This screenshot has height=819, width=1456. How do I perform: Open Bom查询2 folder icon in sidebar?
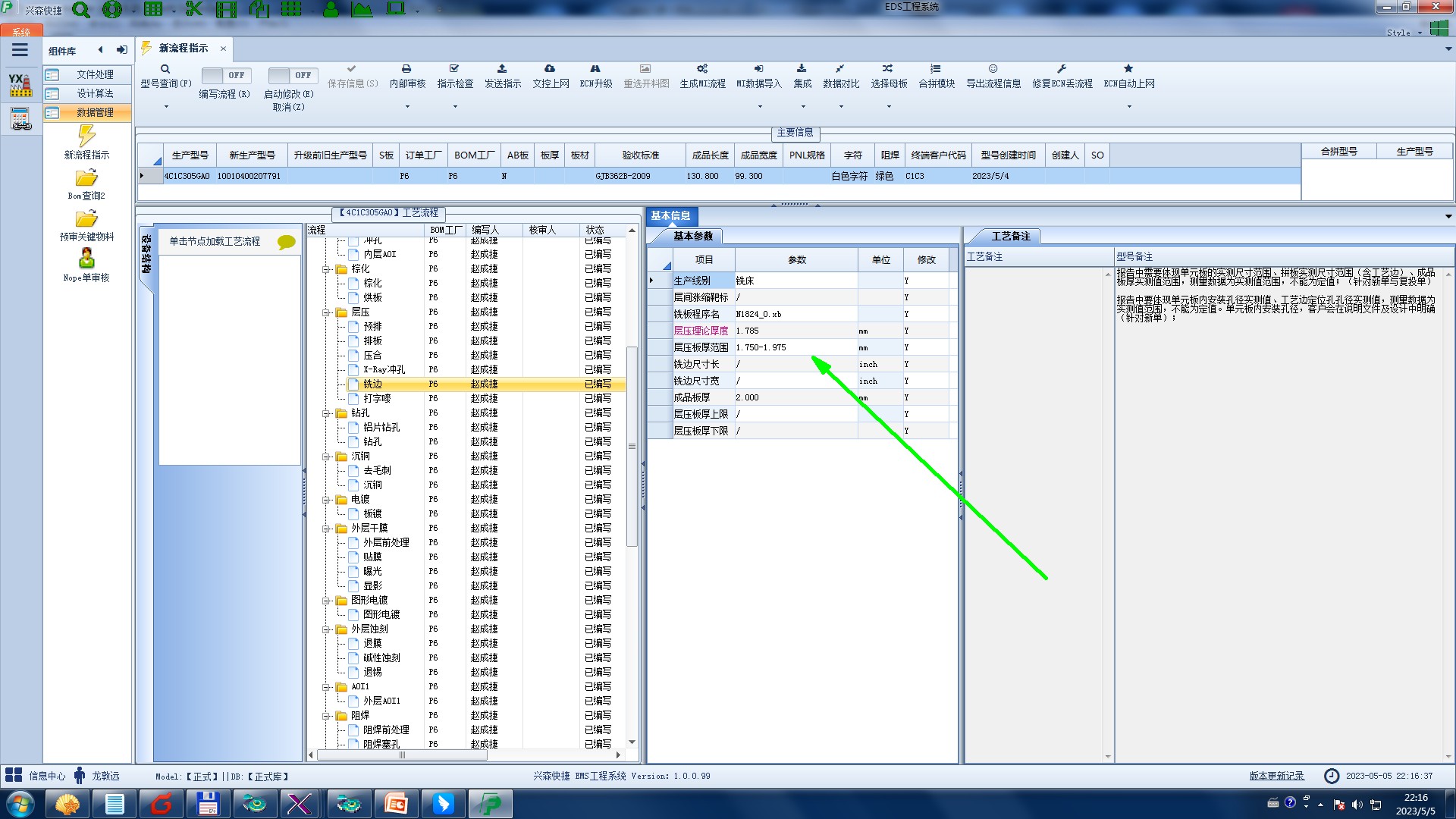[86, 179]
